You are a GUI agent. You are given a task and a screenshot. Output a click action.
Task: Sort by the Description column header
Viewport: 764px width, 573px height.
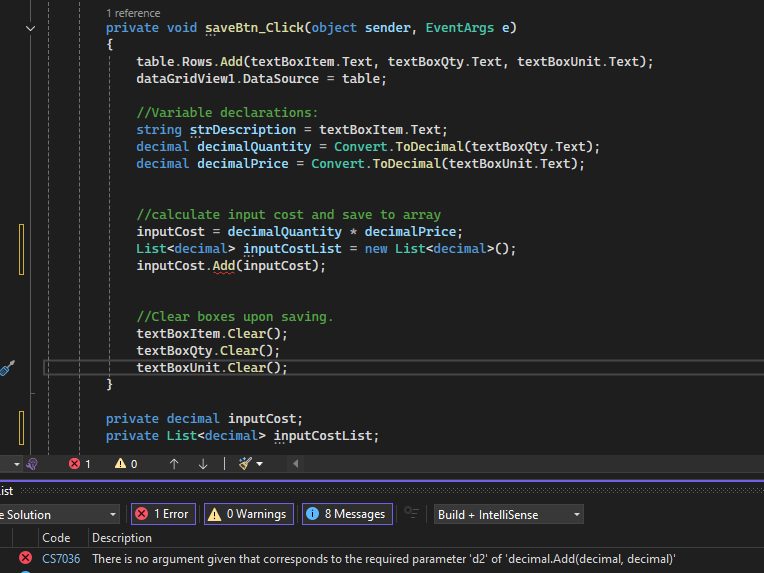[x=122, y=538]
